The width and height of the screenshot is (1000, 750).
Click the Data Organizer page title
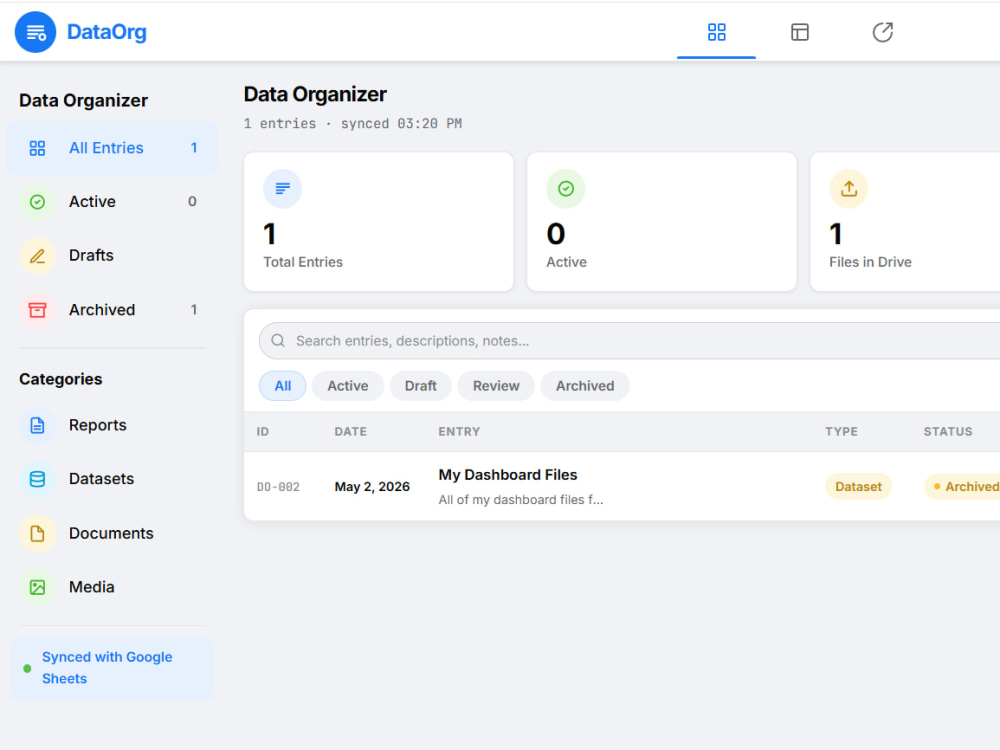[x=315, y=94]
